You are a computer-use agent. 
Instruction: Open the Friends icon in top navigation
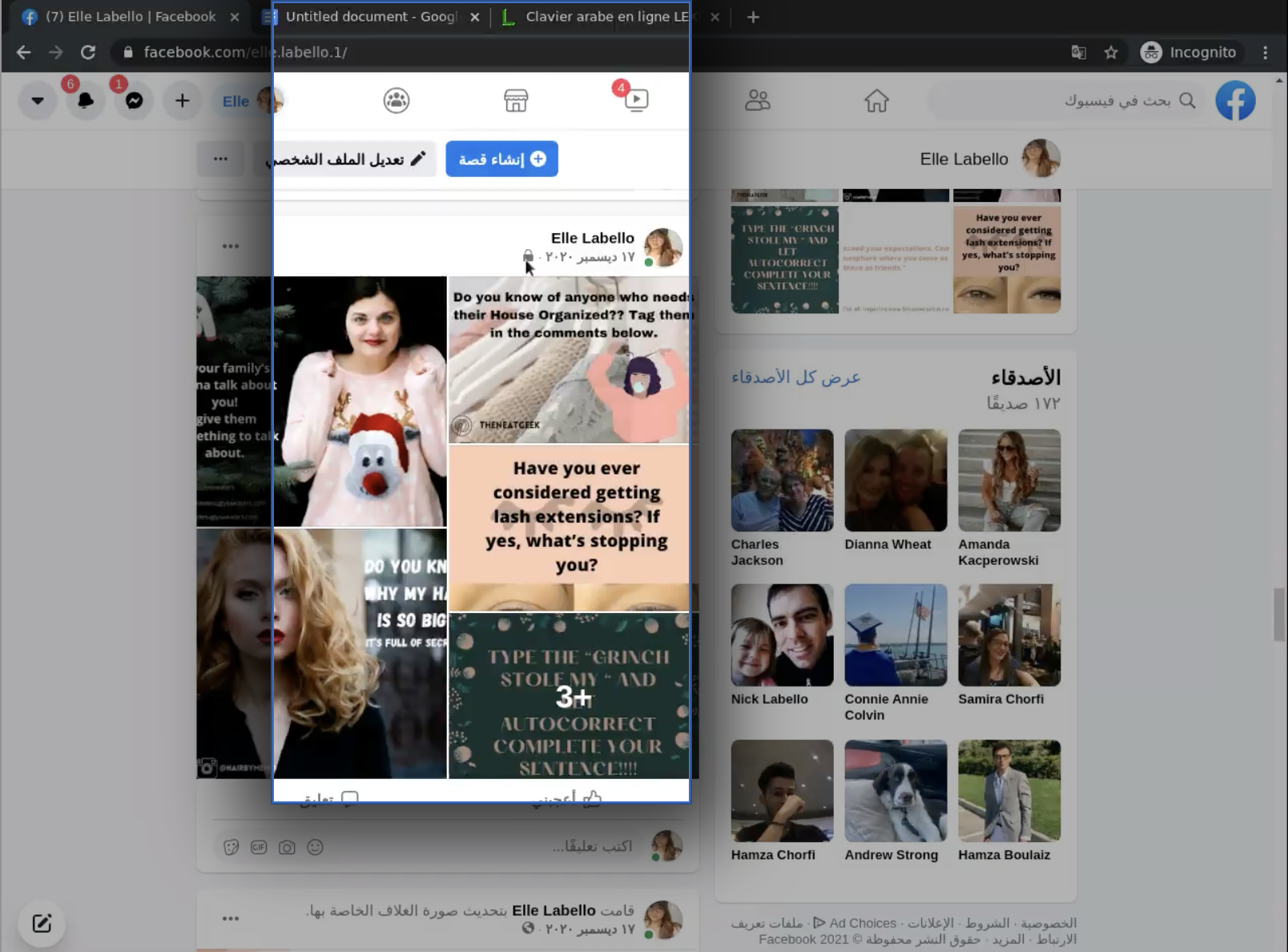(x=758, y=100)
